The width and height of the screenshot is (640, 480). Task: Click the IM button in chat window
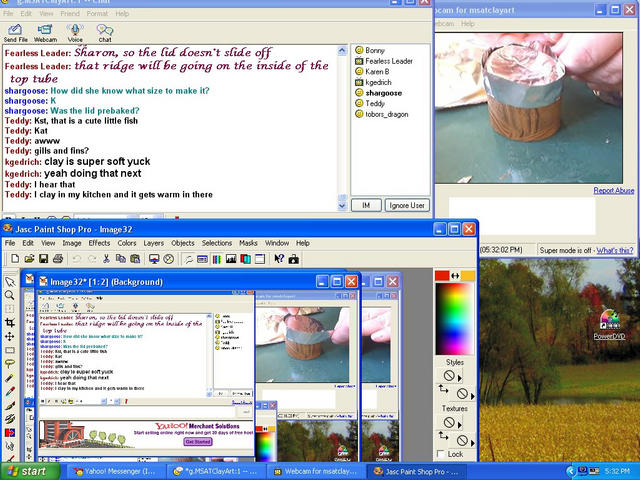[366, 205]
